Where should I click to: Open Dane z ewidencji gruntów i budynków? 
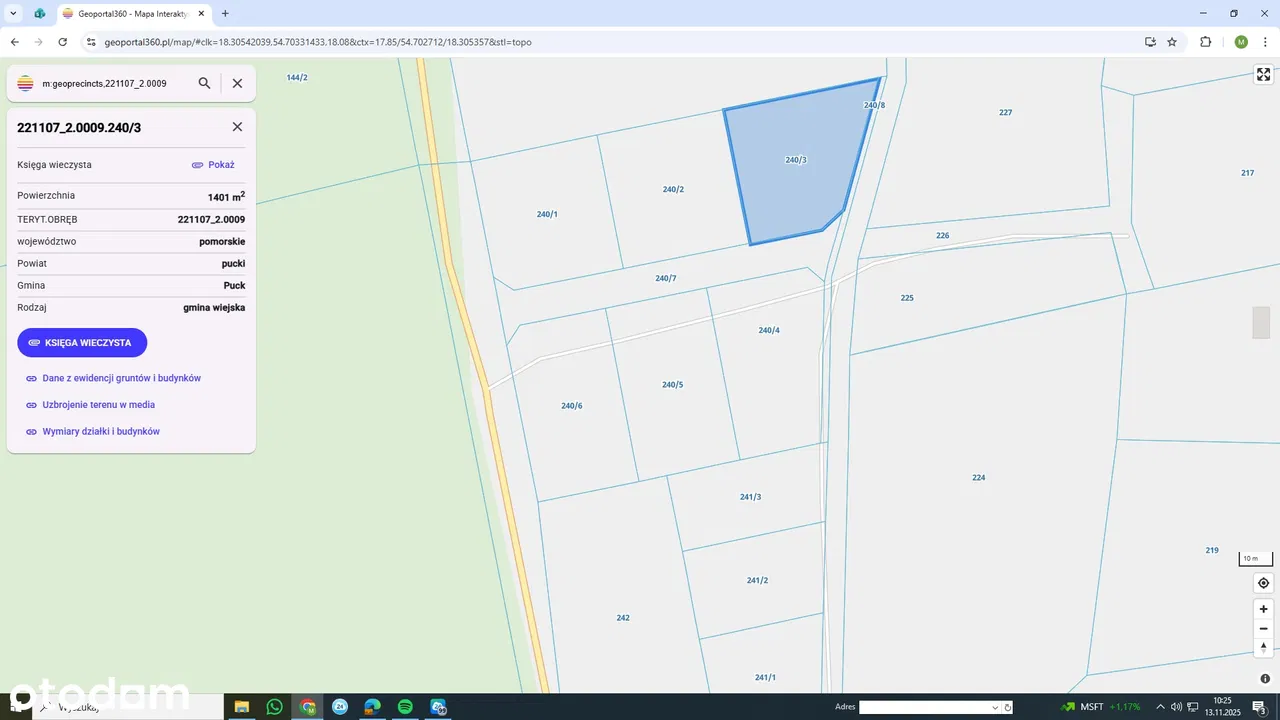(x=121, y=378)
